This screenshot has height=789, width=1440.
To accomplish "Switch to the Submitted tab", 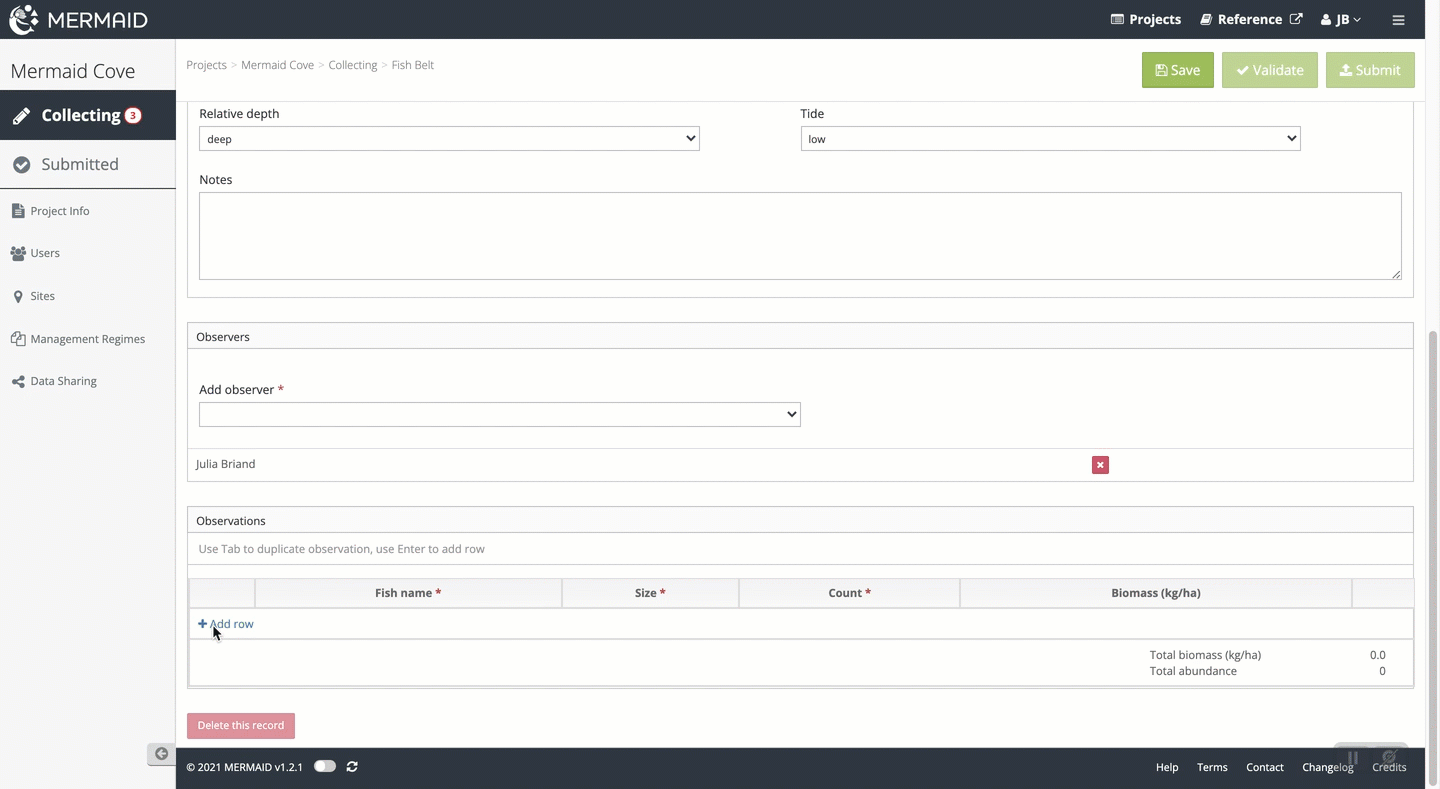I will click(x=79, y=164).
